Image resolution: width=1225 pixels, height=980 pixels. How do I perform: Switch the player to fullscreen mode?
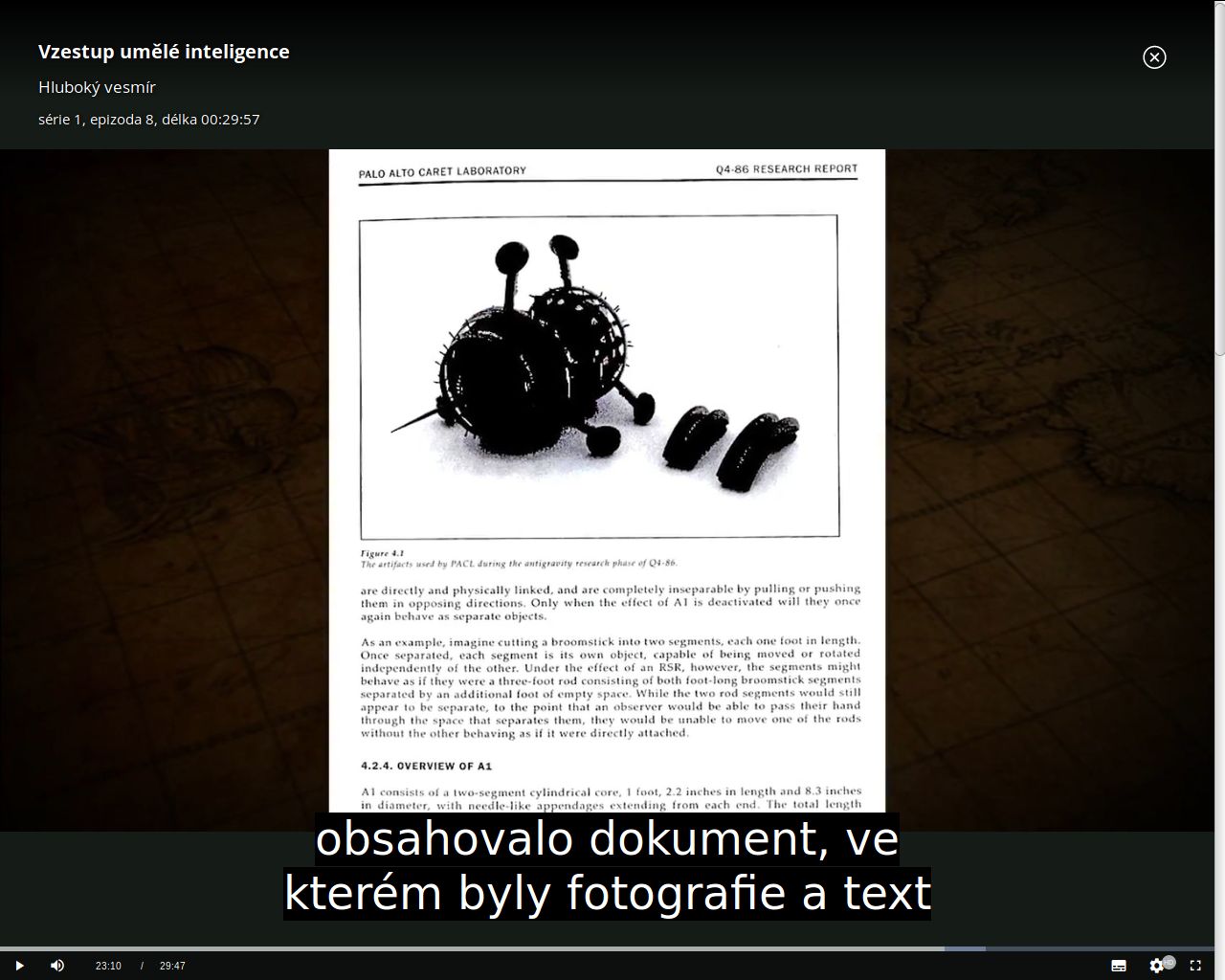pos(1195,966)
